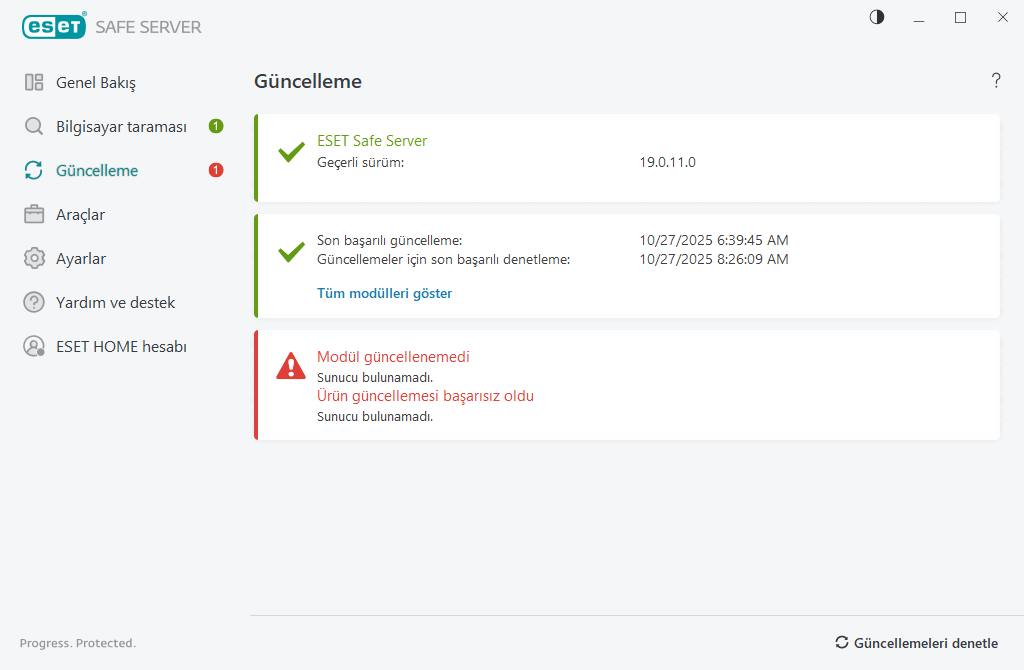1024x670 pixels.
Task: Toggle the dark/light contrast theme icon
Action: point(877,17)
